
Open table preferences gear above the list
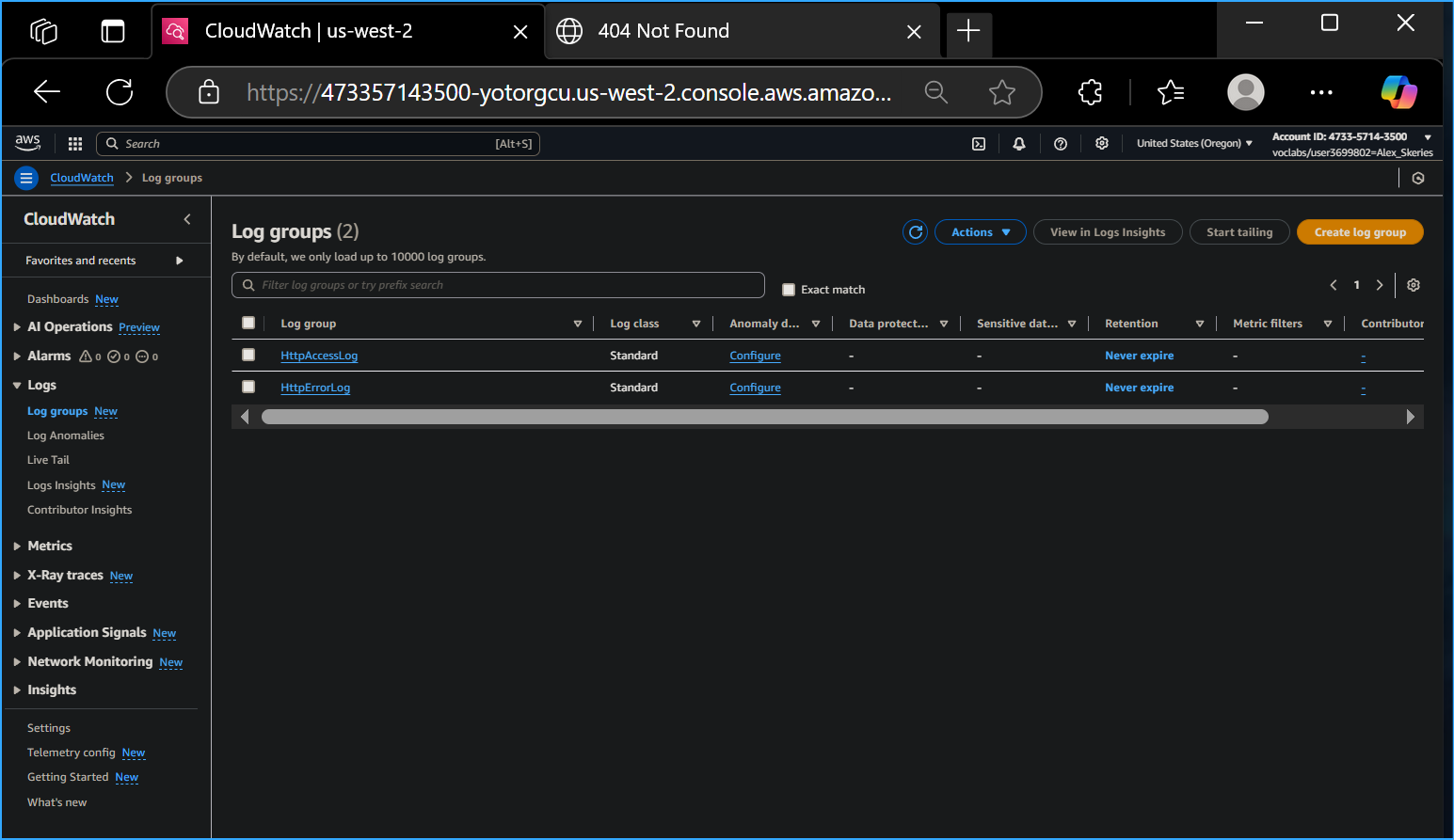[1413, 285]
